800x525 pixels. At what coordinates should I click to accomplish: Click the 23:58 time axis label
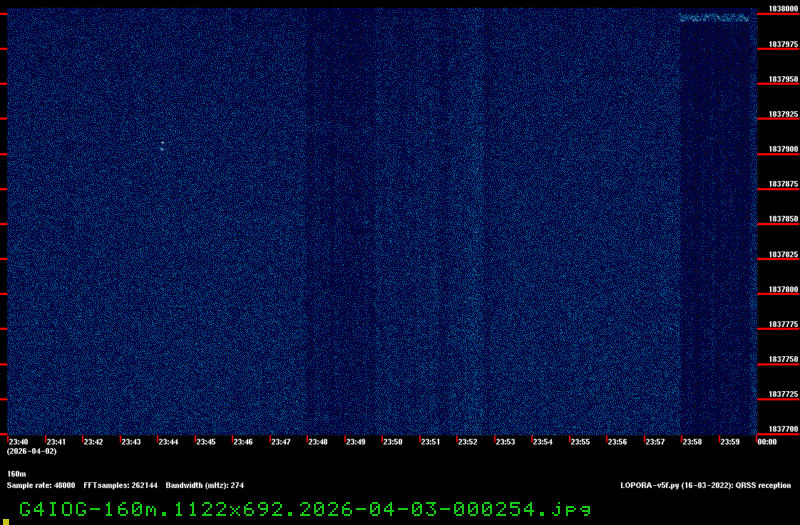692,442
